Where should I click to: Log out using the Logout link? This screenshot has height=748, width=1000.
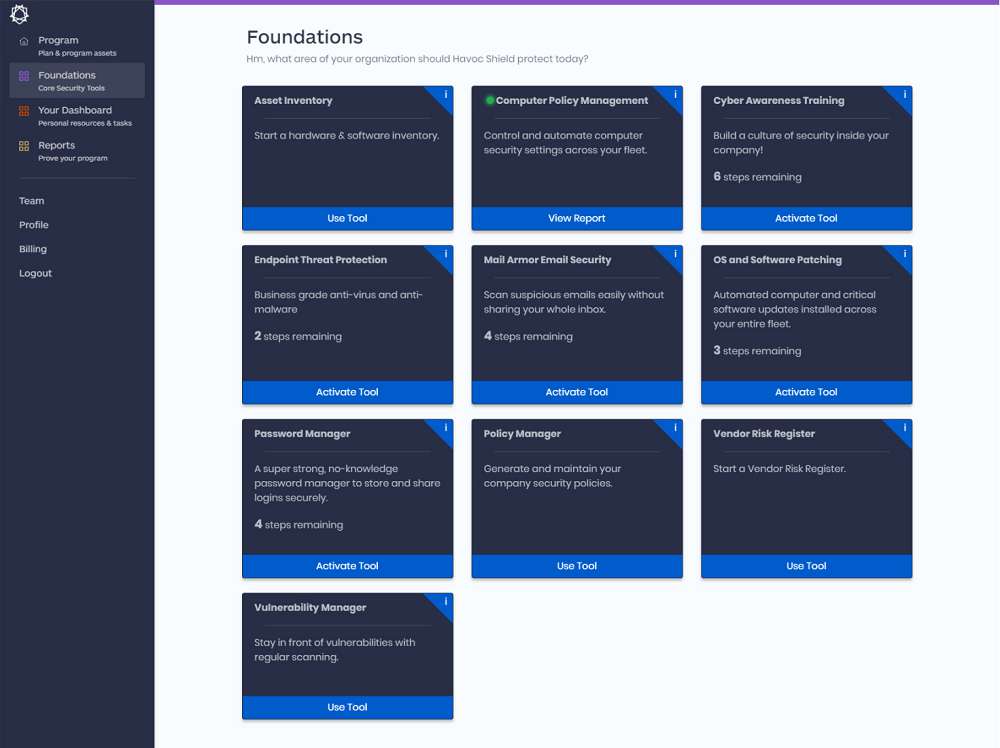coord(35,274)
